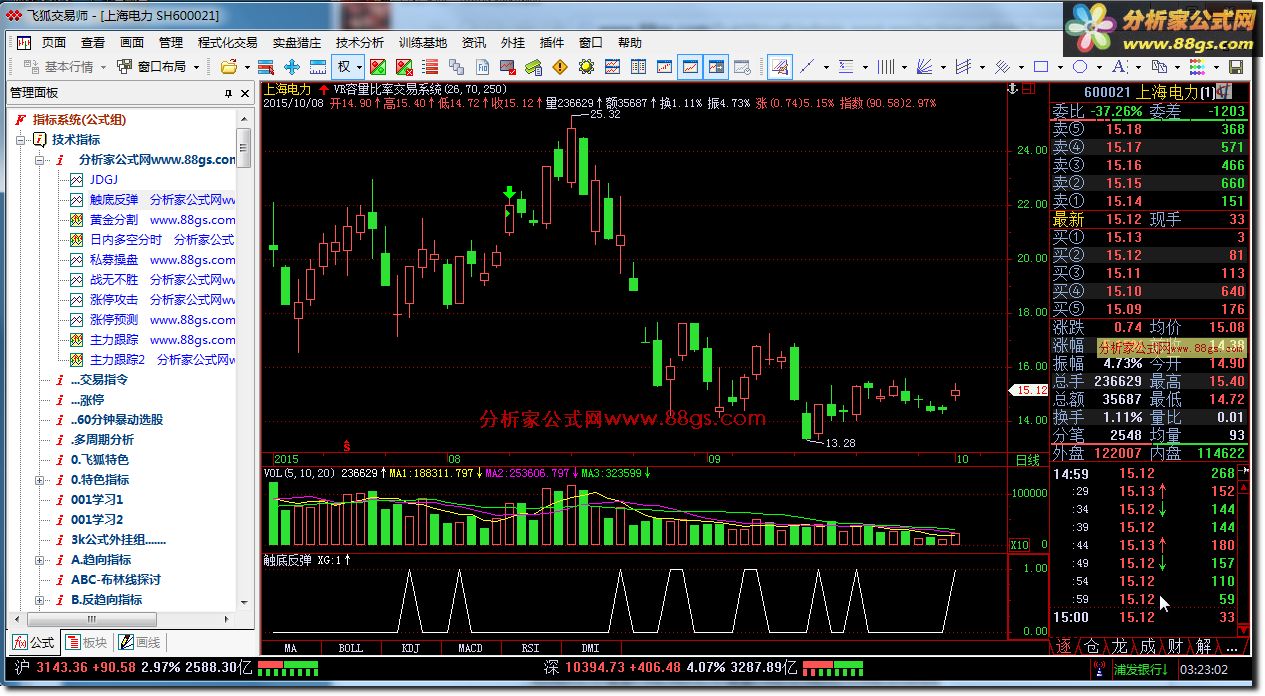Image resolution: width=1265 pixels, height=696 pixels.
Task: Click the blue crosshair move icon
Action: click(x=292, y=67)
